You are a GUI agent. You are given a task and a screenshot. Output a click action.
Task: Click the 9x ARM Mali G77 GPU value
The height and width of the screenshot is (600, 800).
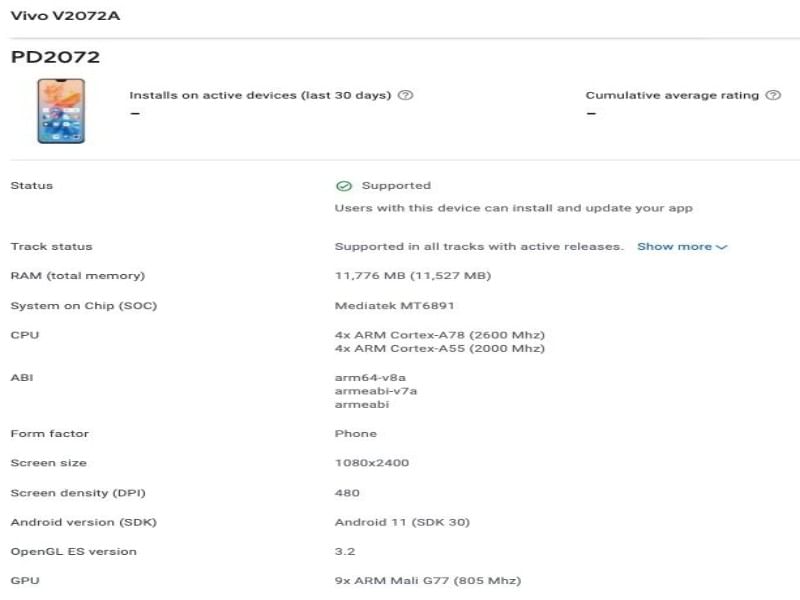click(428, 581)
